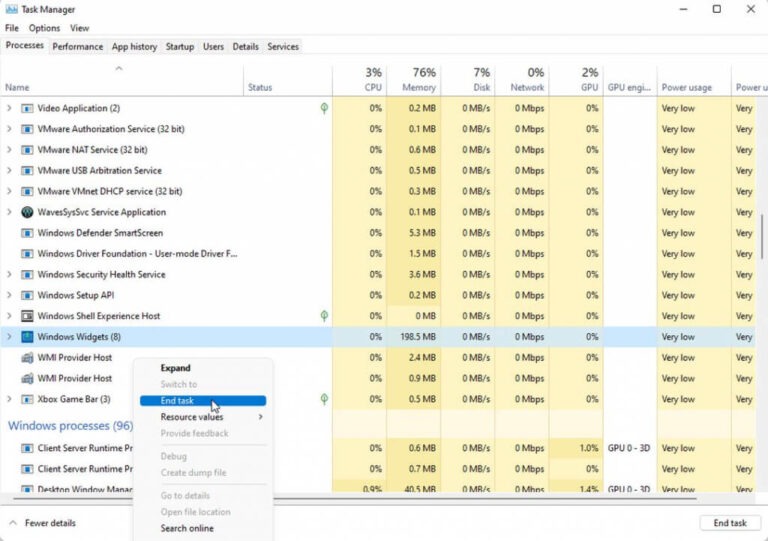Click the Xbox Game Bar process icon
This screenshot has height=541, width=768.
(27, 399)
